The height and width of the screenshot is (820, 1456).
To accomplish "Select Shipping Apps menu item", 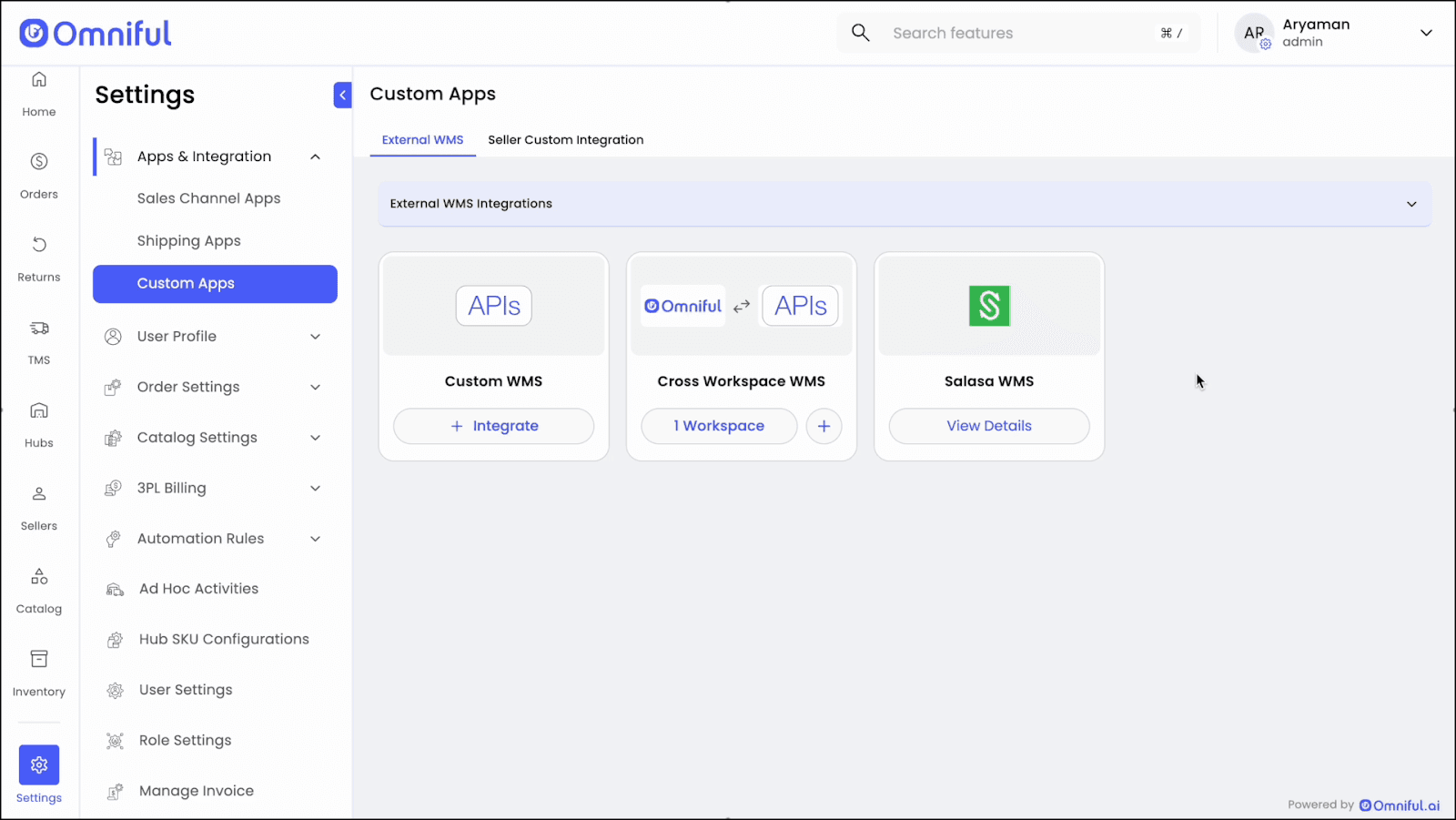I will pos(189,241).
